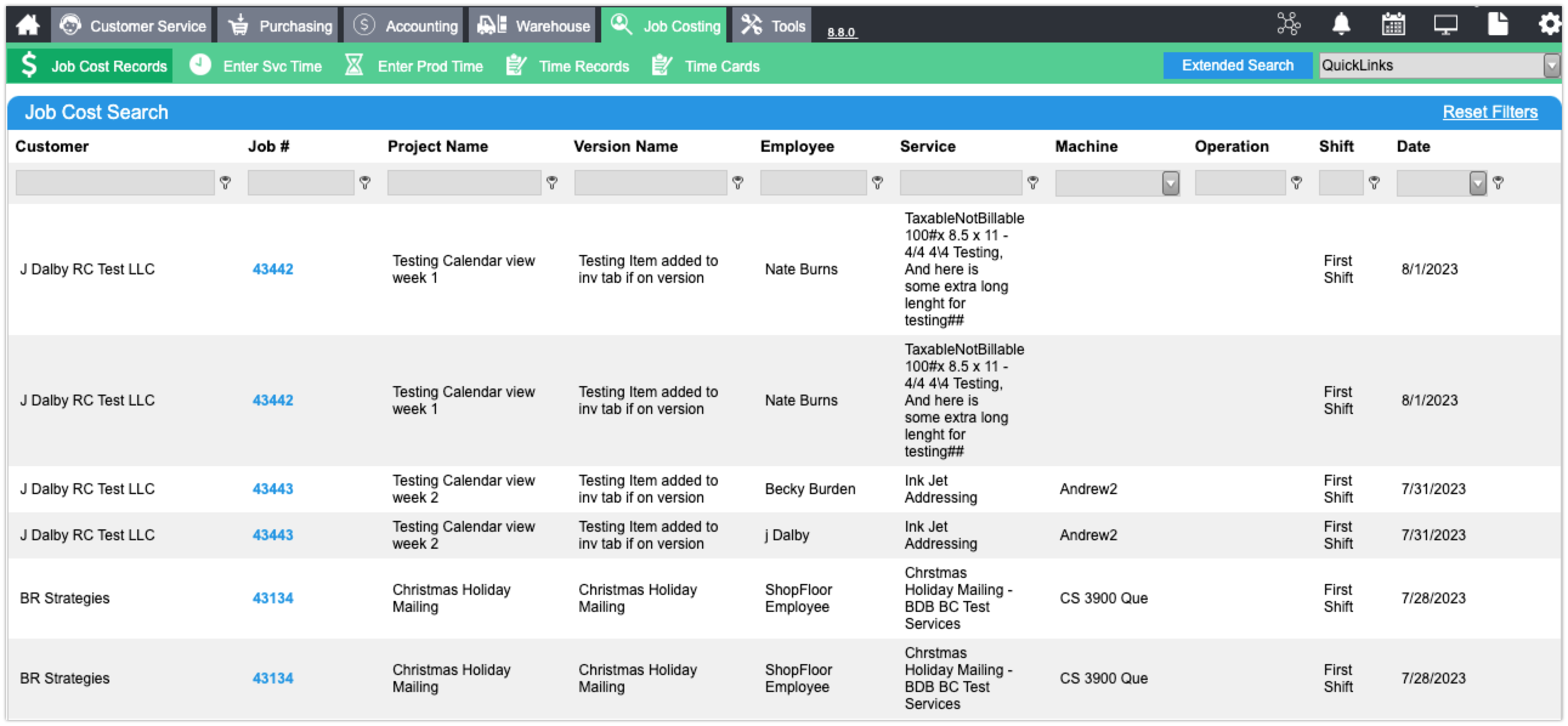Sort by Version Name column header
1568x726 pixels.
coord(625,146)
